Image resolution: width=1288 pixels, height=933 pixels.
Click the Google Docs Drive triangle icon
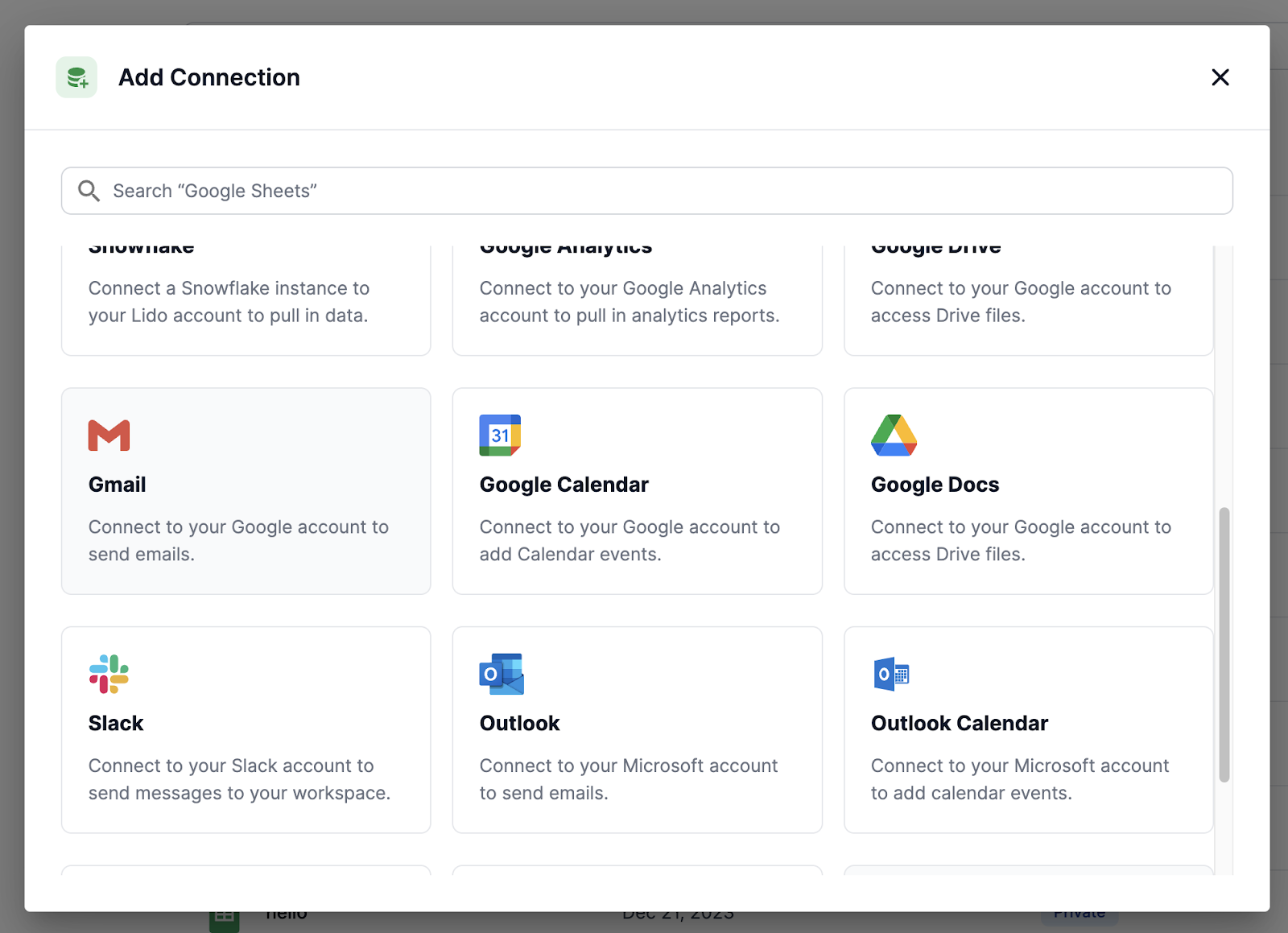(894, 436)
